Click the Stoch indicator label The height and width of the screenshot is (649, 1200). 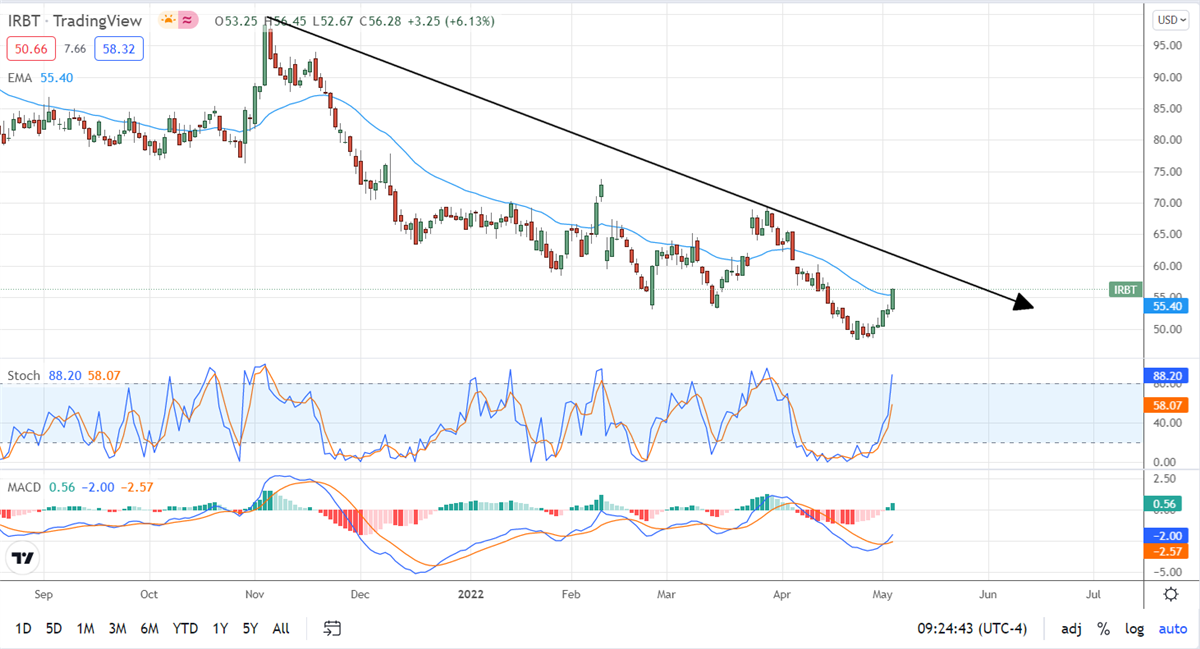click(24, 376)
